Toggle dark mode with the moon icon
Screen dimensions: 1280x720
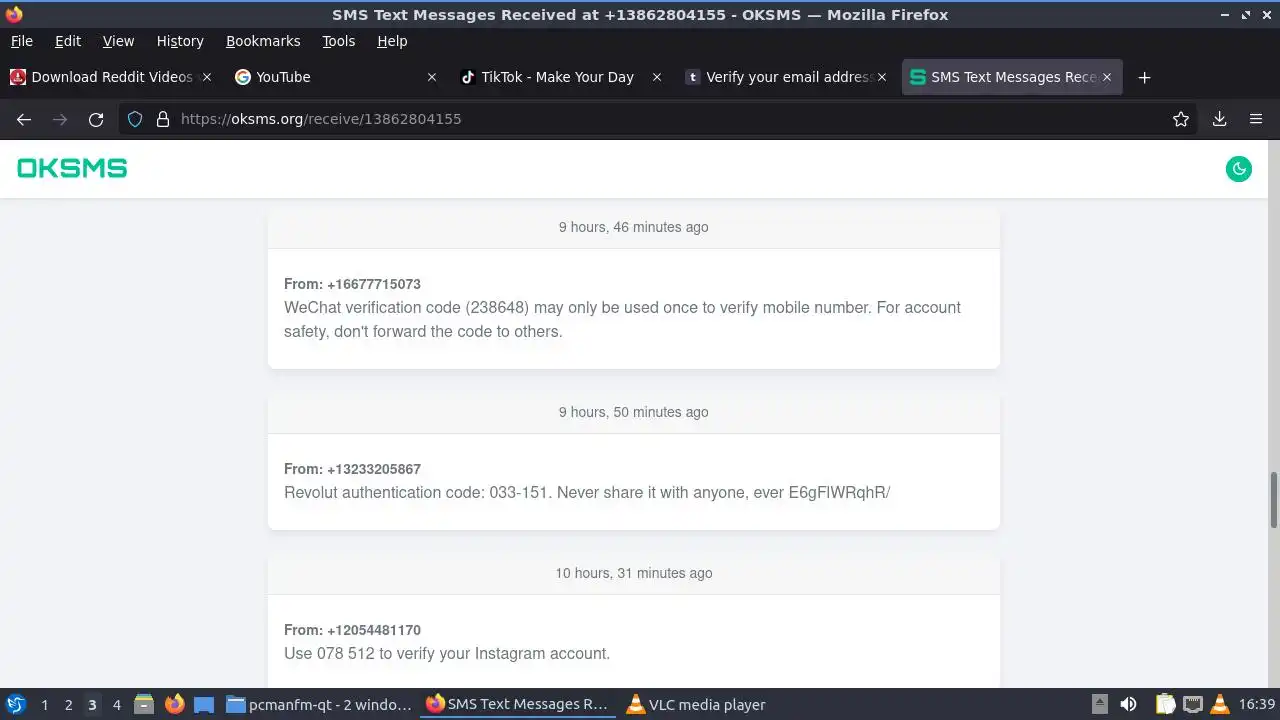[x=1239, y=169]
